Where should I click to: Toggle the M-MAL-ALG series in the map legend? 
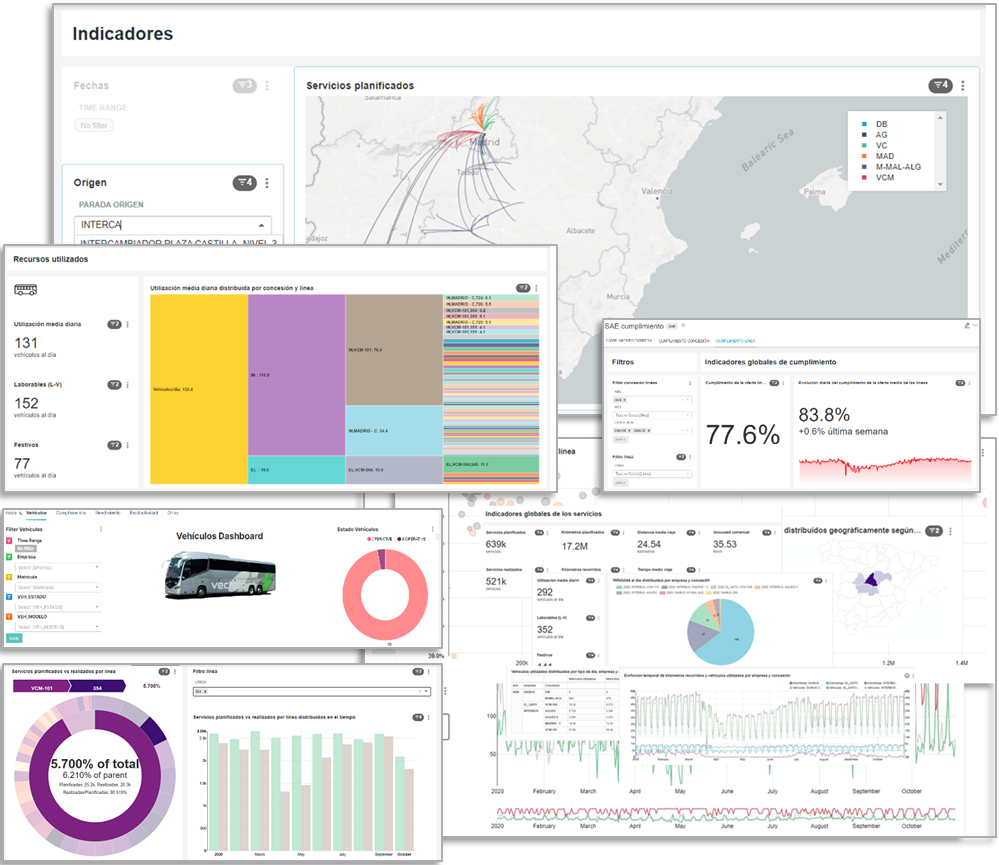pyautogui.click(x=891, y=167)
